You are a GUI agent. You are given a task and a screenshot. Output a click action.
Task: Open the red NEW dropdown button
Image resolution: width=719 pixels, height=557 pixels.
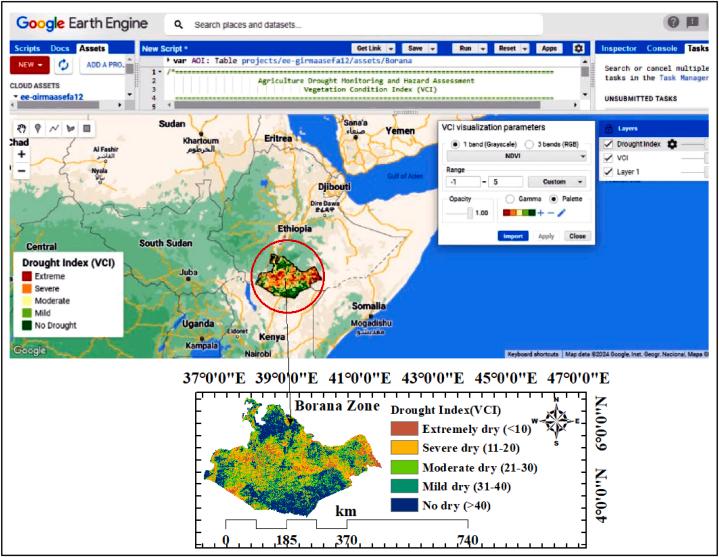coord(29,65)
